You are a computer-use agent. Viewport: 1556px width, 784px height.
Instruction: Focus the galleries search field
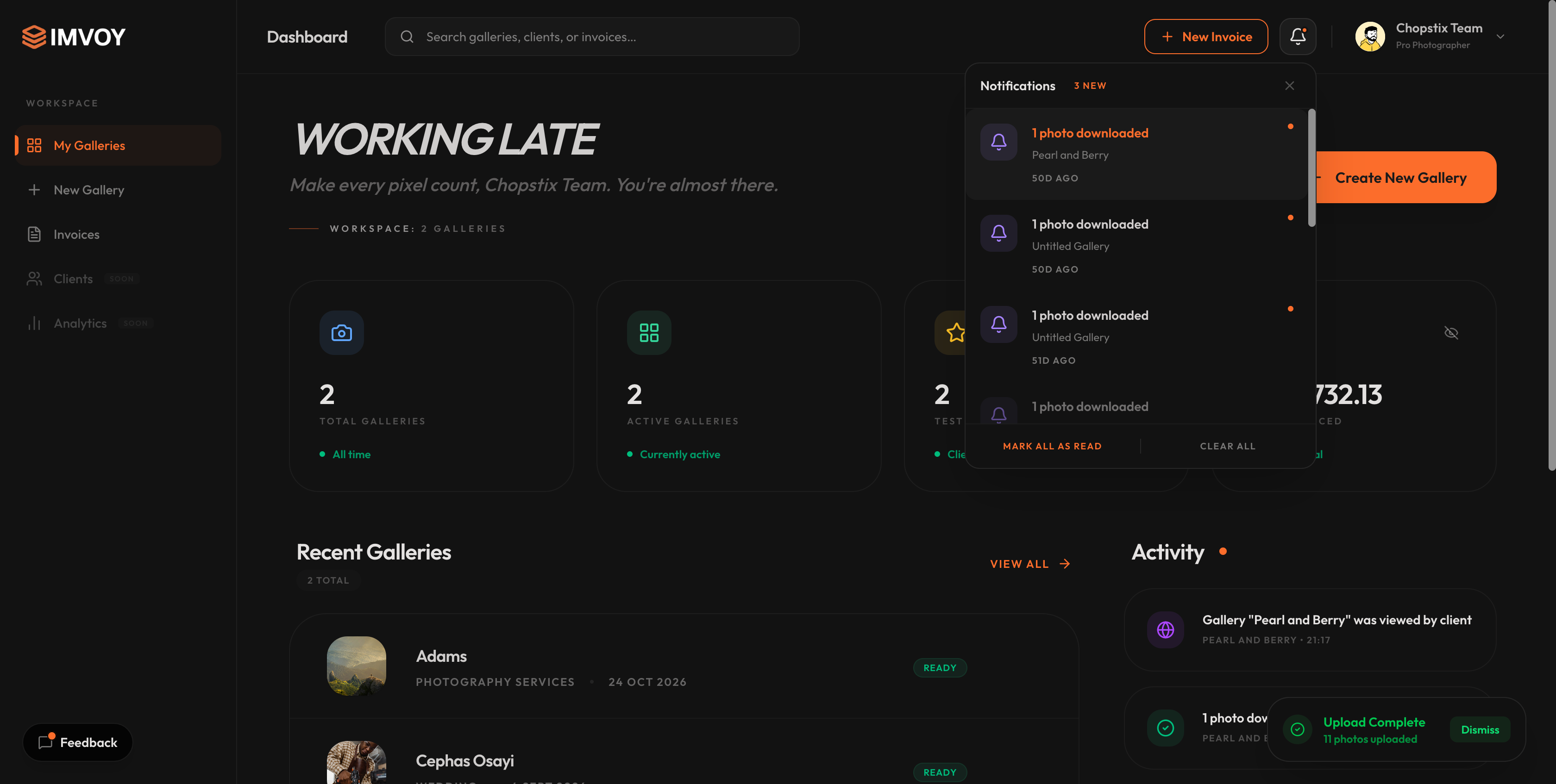(x=592, y=37)
